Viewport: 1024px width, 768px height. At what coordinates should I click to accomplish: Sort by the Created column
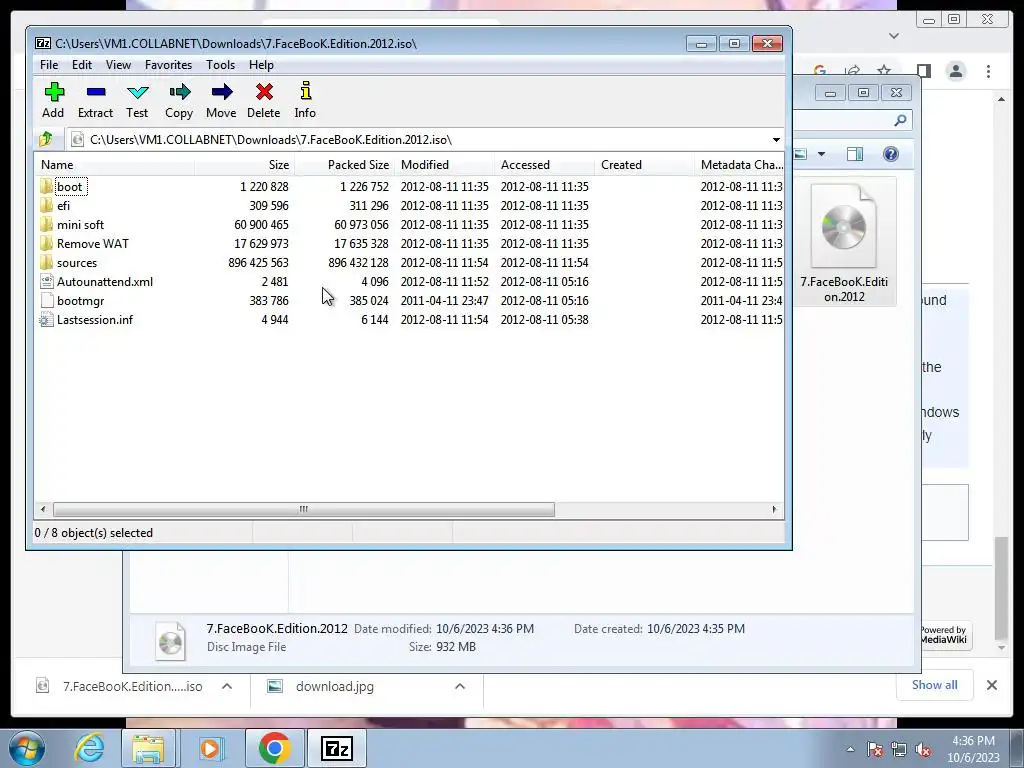click(644, 165)
